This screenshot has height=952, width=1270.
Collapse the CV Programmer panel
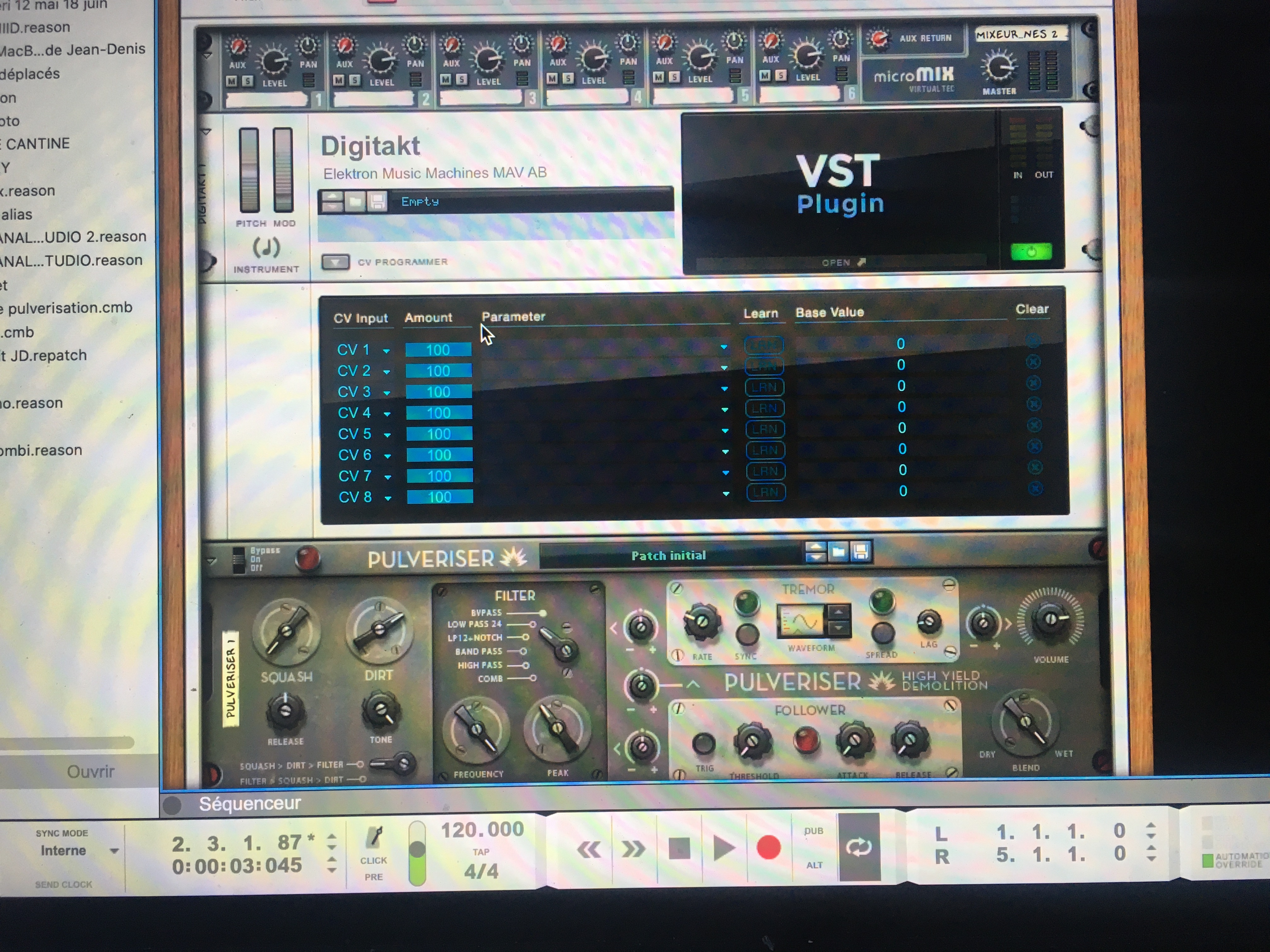pyautogui.click(x=335, y=262)
